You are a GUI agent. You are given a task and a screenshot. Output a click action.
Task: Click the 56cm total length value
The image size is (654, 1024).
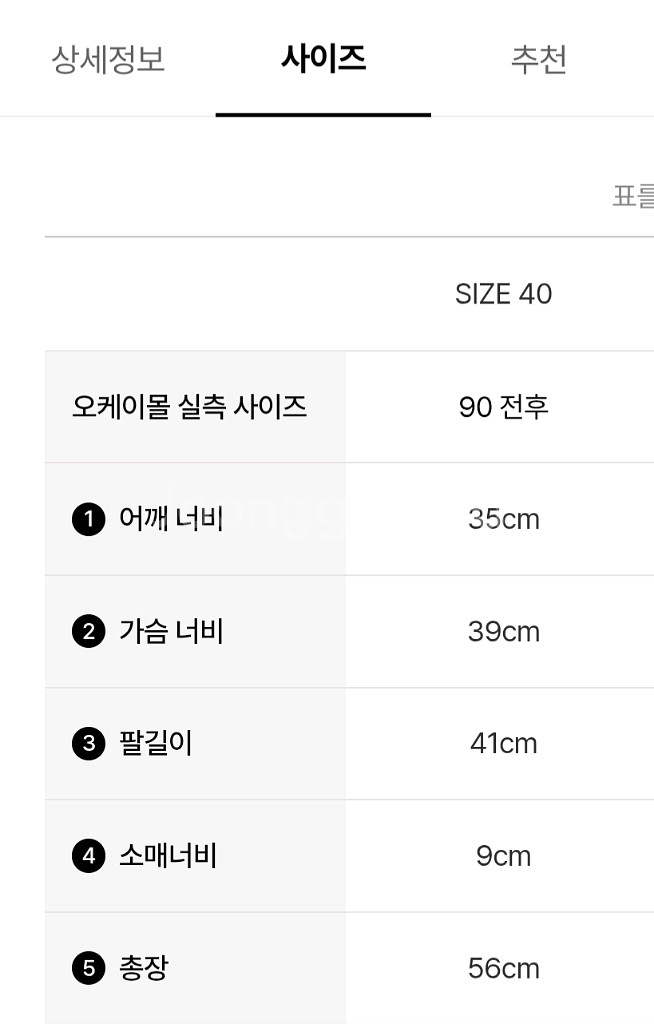[x=502, y=968]
